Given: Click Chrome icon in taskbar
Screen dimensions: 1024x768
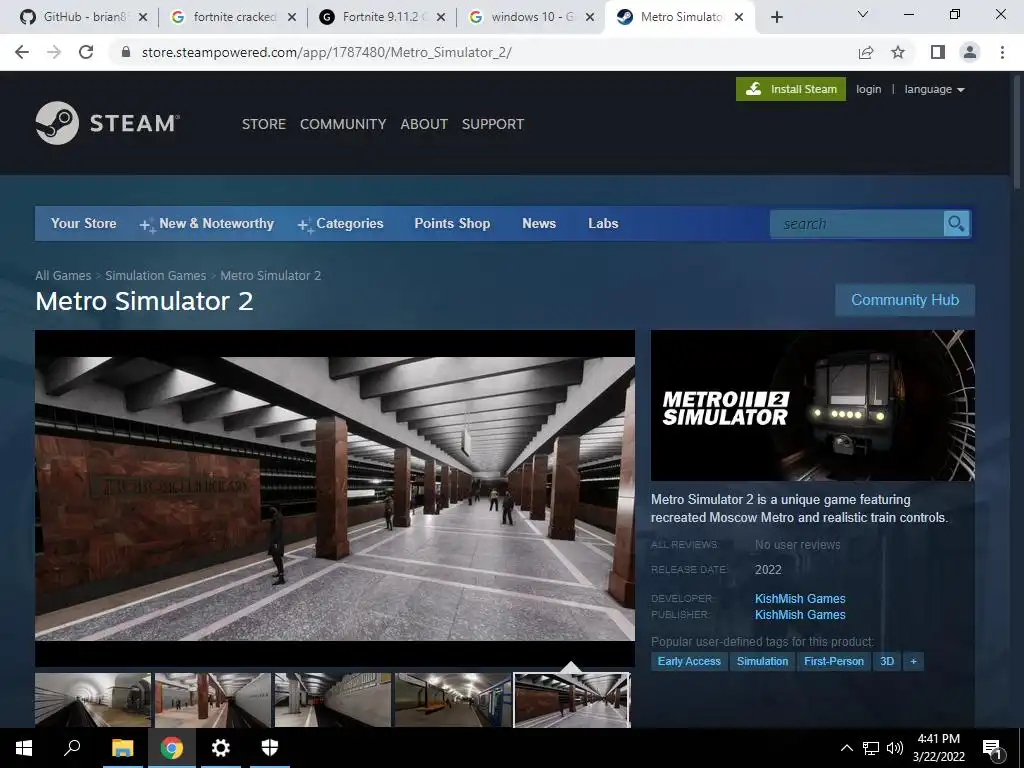Looking at the screenshot, I should point(171,748).
